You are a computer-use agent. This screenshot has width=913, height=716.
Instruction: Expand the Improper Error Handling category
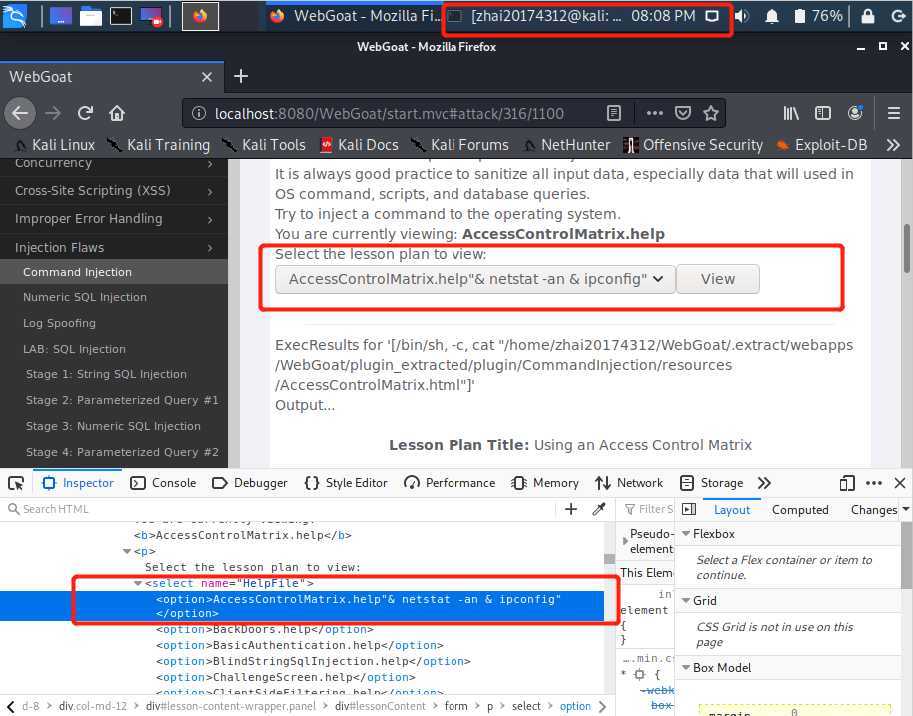pyautogui.click(x=114, y=219)
